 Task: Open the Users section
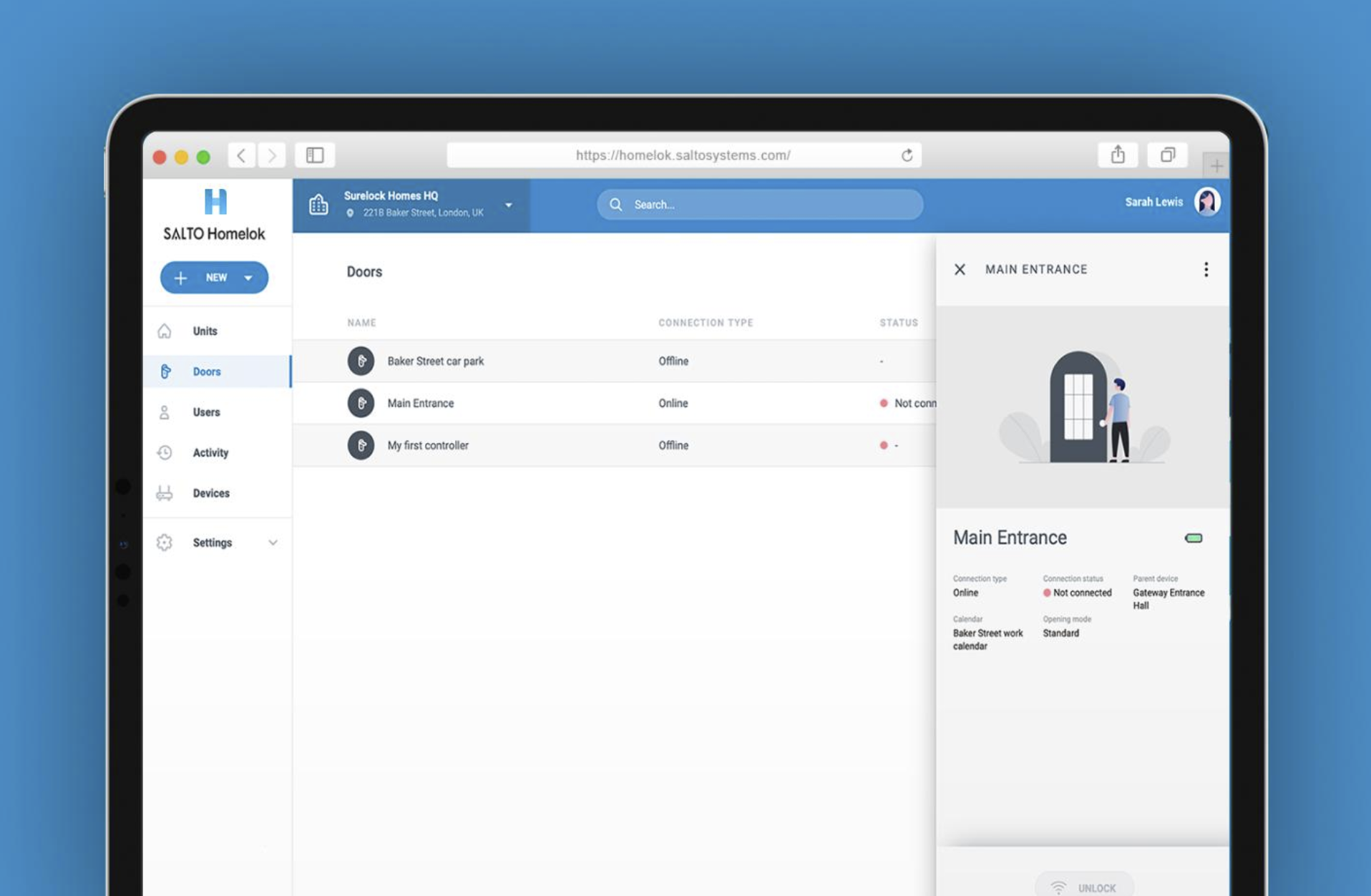[206, 412]
